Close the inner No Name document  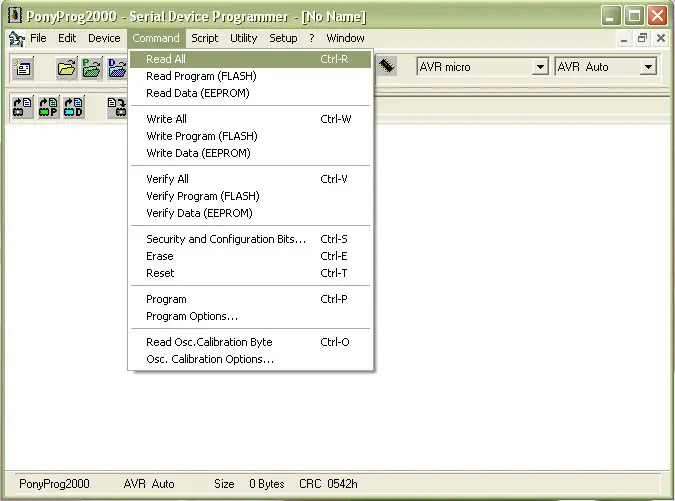point(661,39)
